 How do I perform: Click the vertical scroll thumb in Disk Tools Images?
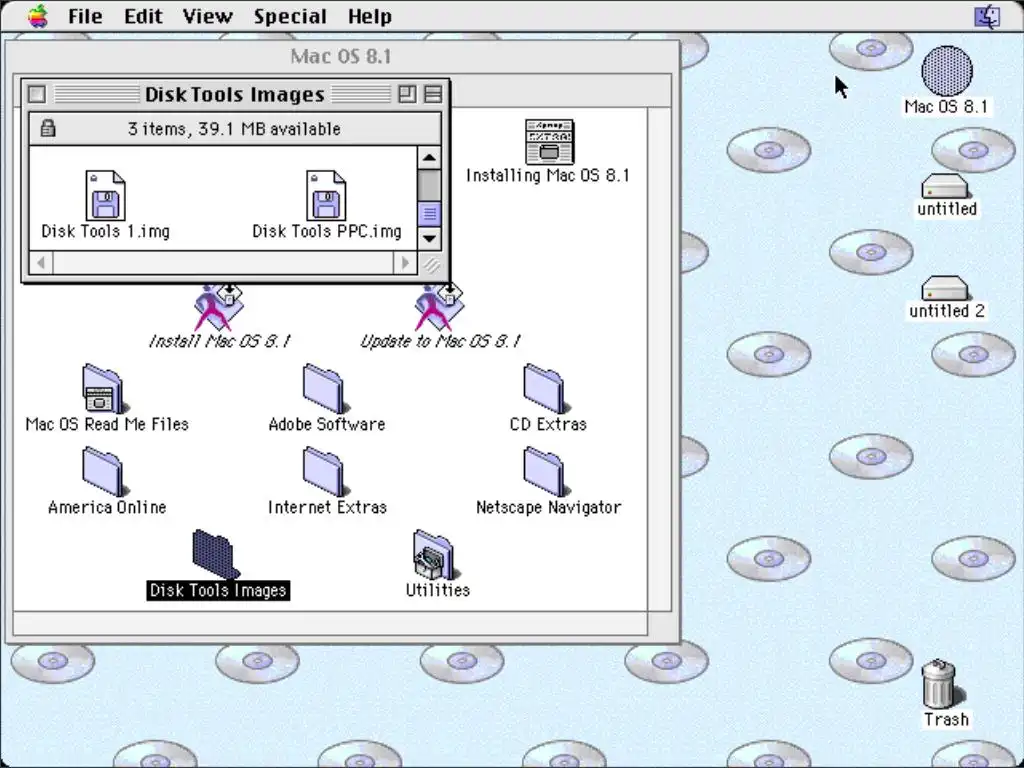point(429,214)
